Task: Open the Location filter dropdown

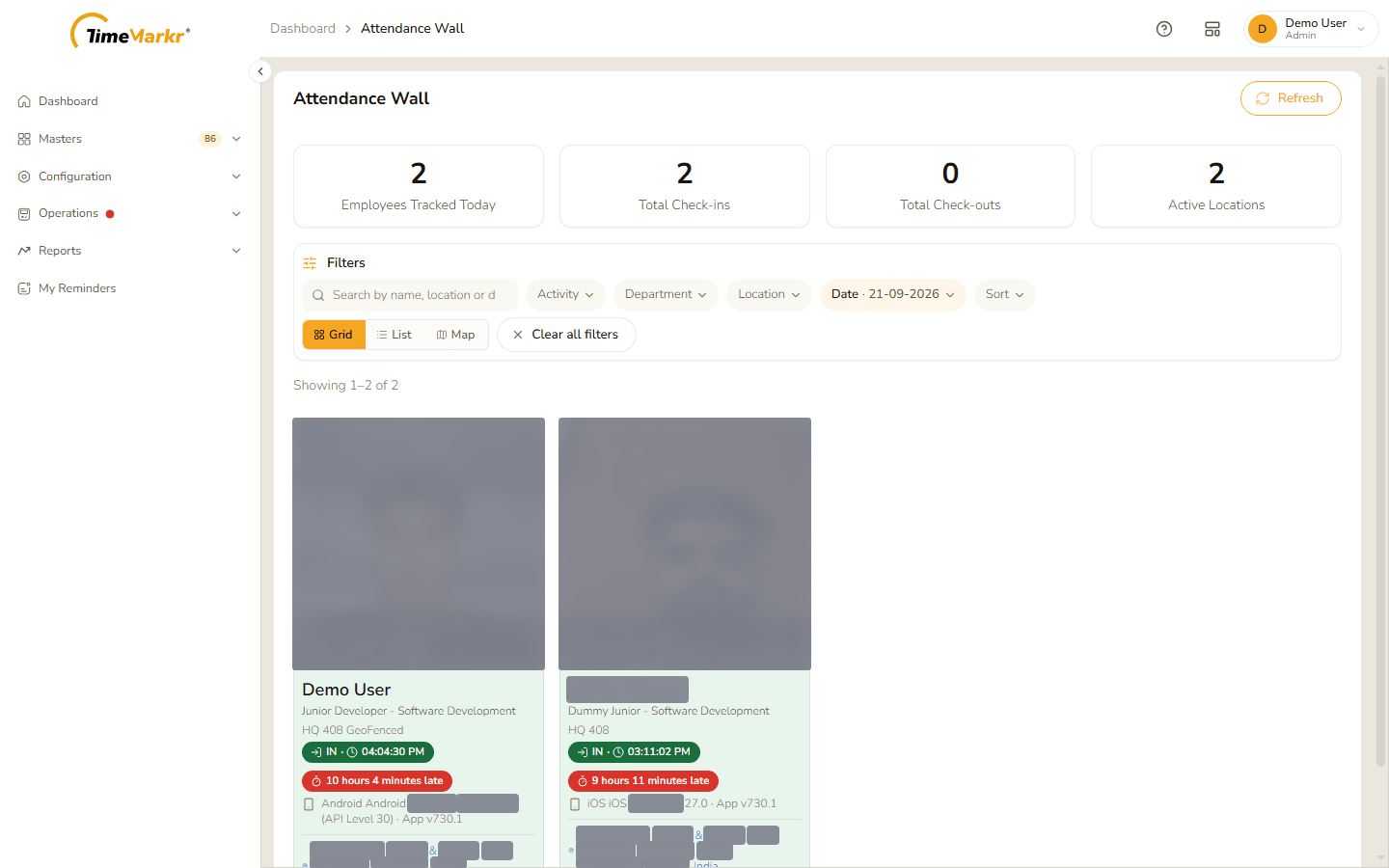Action: 769,295
